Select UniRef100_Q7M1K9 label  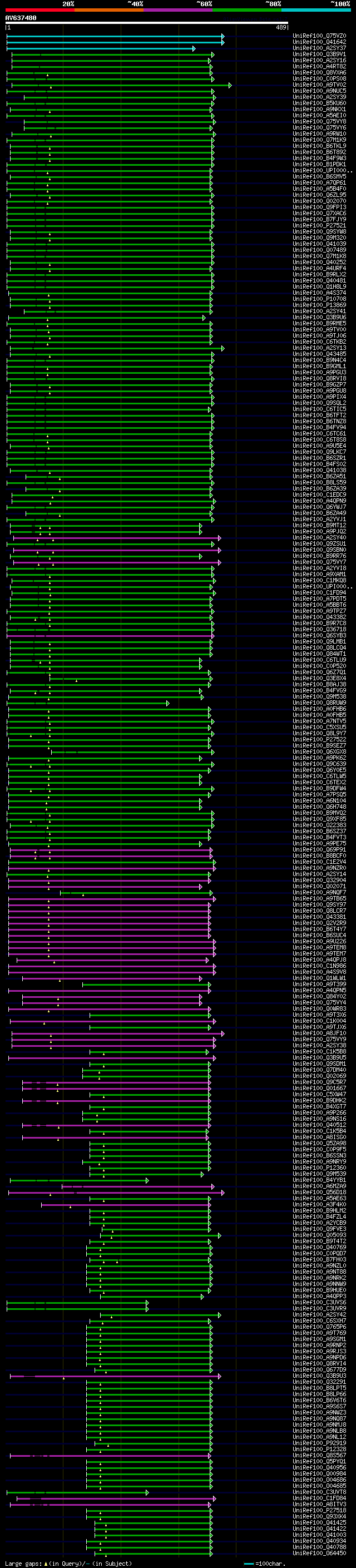coord(319,140)
